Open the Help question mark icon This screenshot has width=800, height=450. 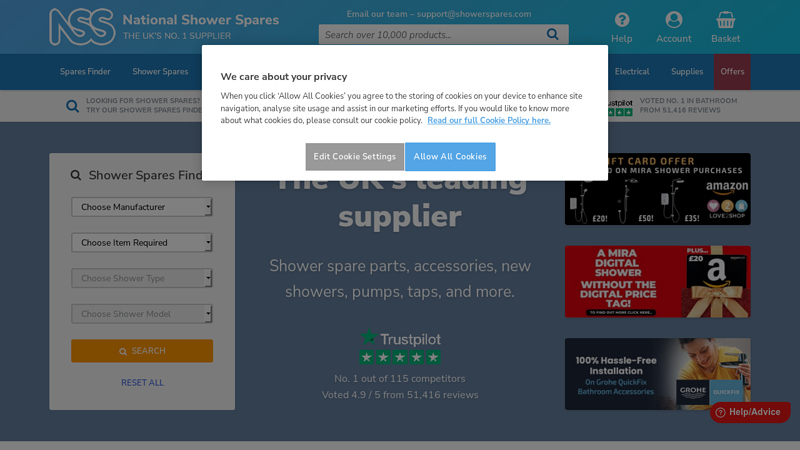coord(621,20)
